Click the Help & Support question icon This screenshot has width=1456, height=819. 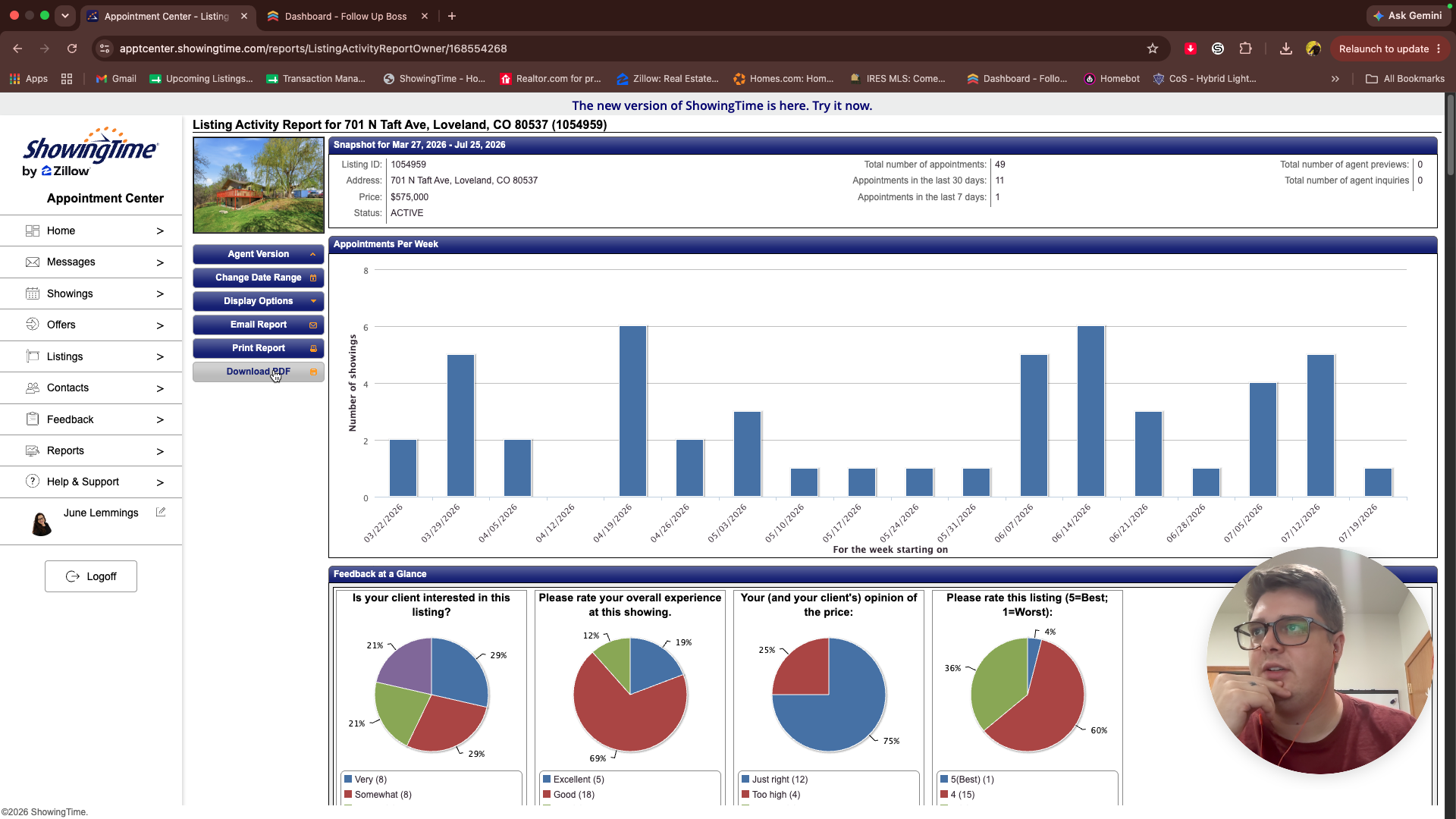pos(33,482)
